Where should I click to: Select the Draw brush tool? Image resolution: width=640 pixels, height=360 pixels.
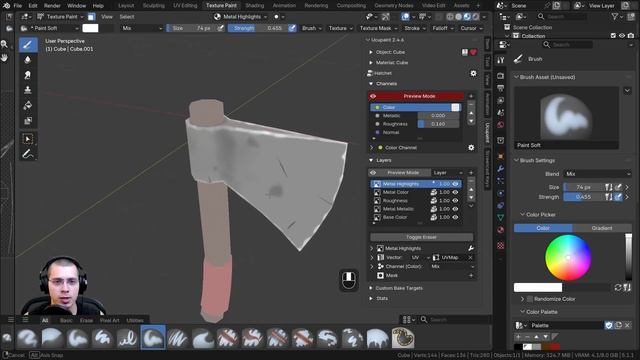click(x=28, y=44)
